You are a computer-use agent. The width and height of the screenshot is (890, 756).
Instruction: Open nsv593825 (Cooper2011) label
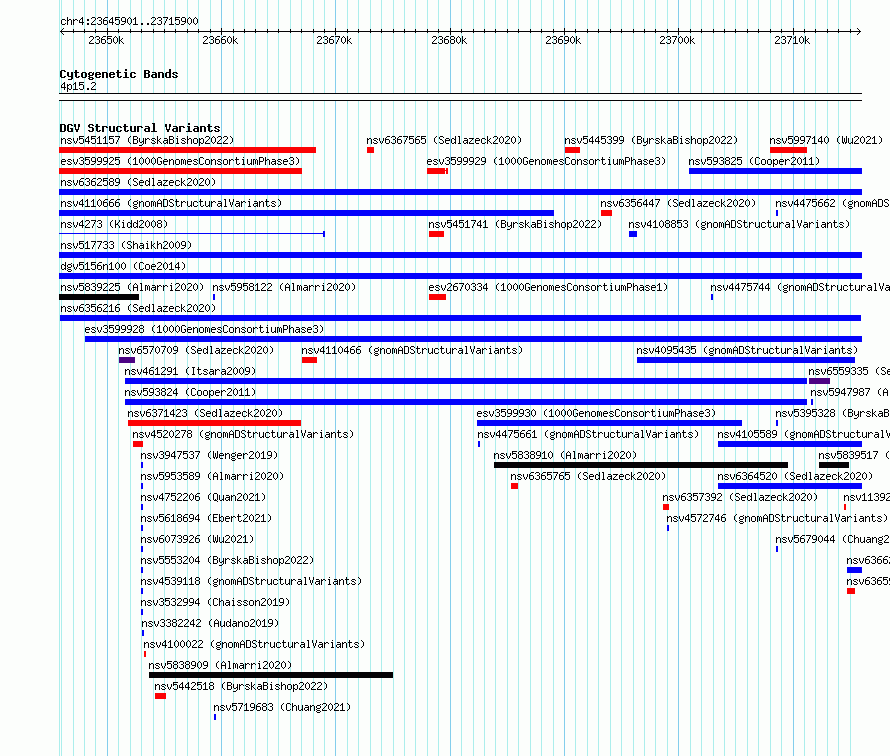[x=754, y=161]
